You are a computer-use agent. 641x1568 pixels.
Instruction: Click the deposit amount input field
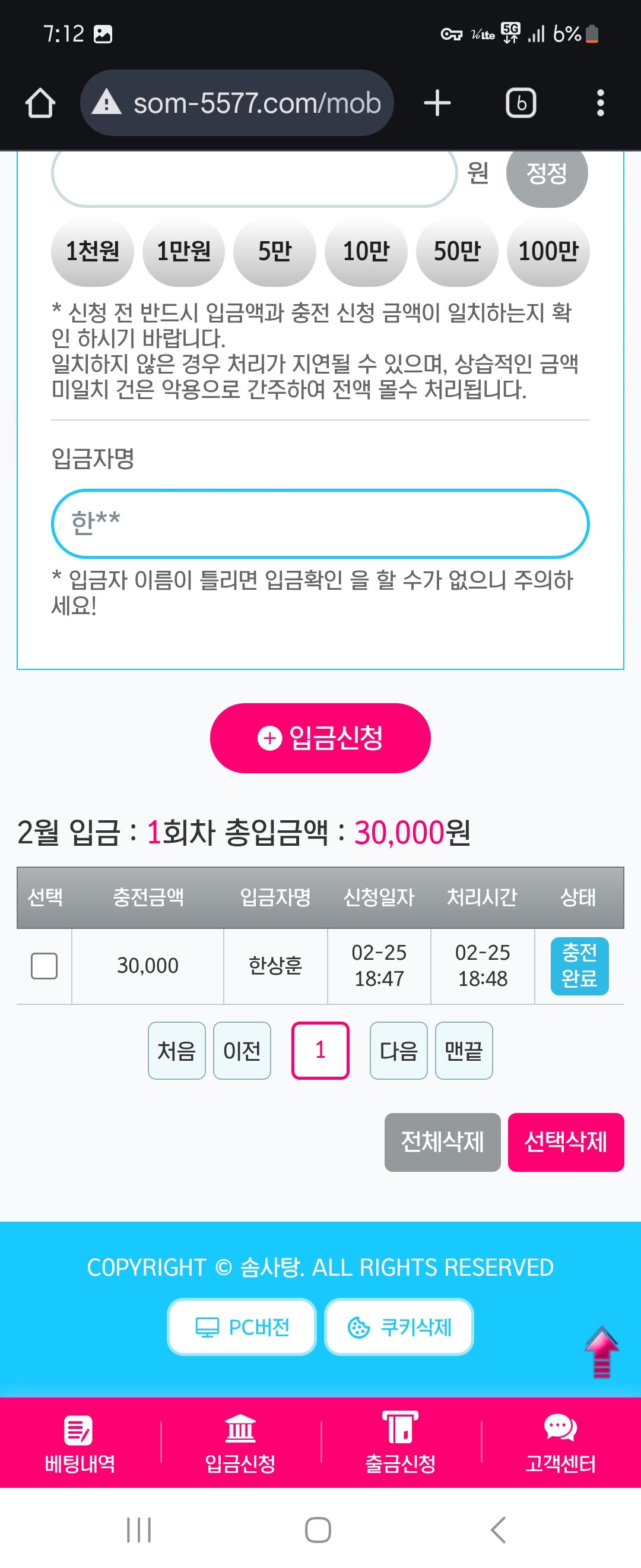tap(254, 175)
